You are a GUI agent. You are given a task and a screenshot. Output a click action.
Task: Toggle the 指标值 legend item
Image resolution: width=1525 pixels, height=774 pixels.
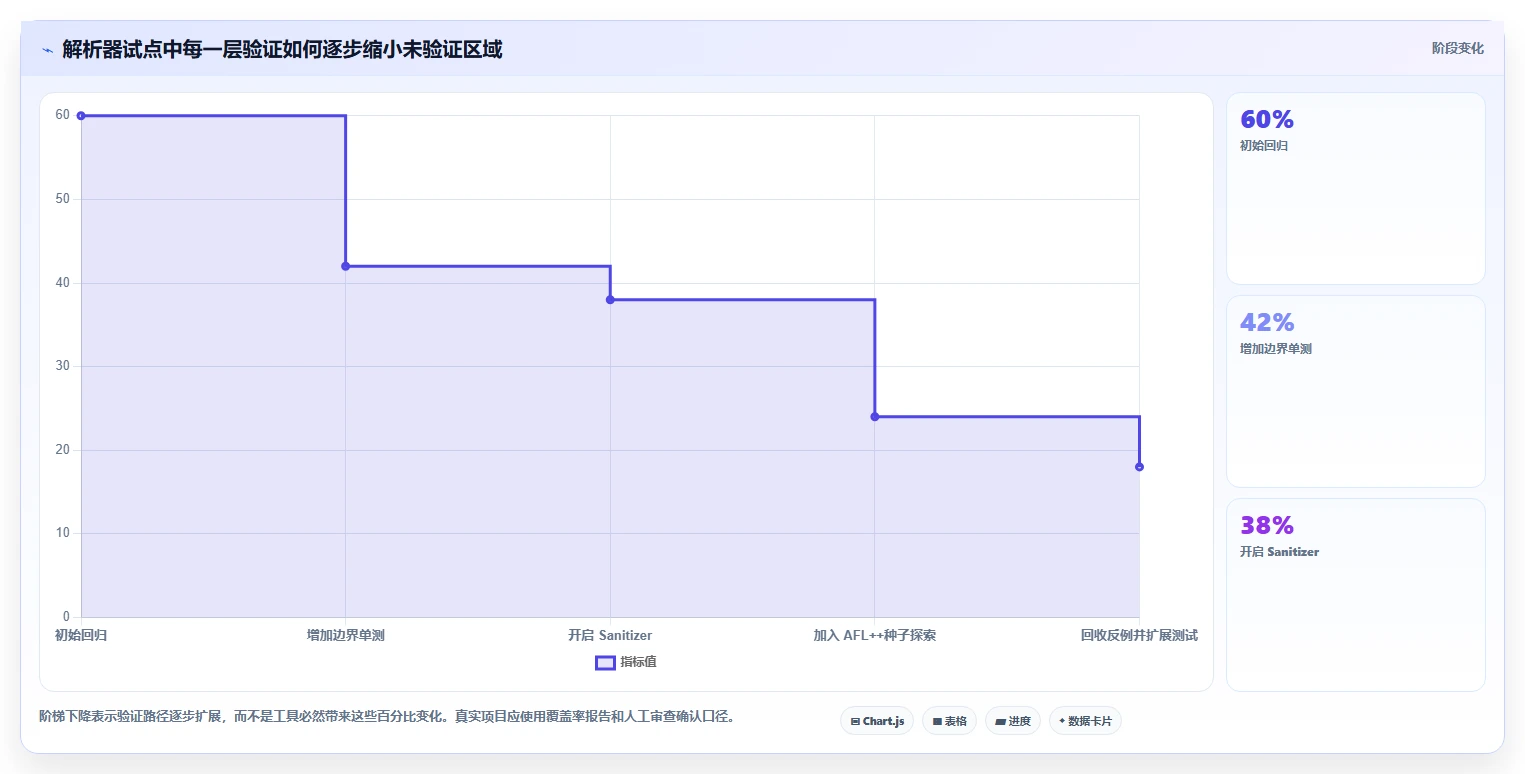[626, 662]
